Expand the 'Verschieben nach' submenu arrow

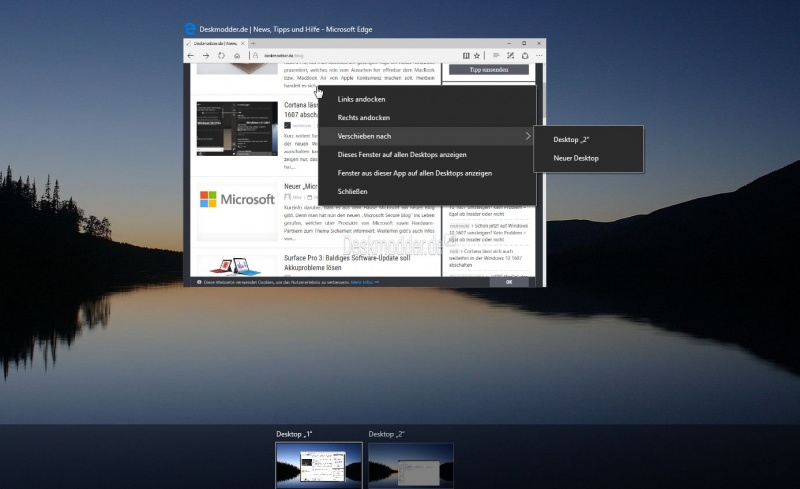tap(527, 136)
